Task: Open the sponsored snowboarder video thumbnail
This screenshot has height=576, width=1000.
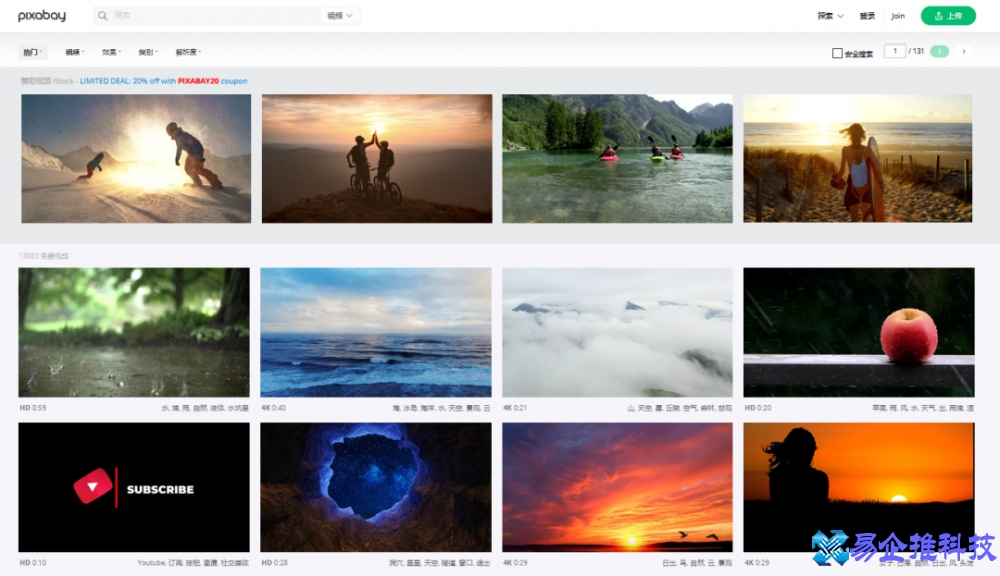Action: [x=136, y=158]
